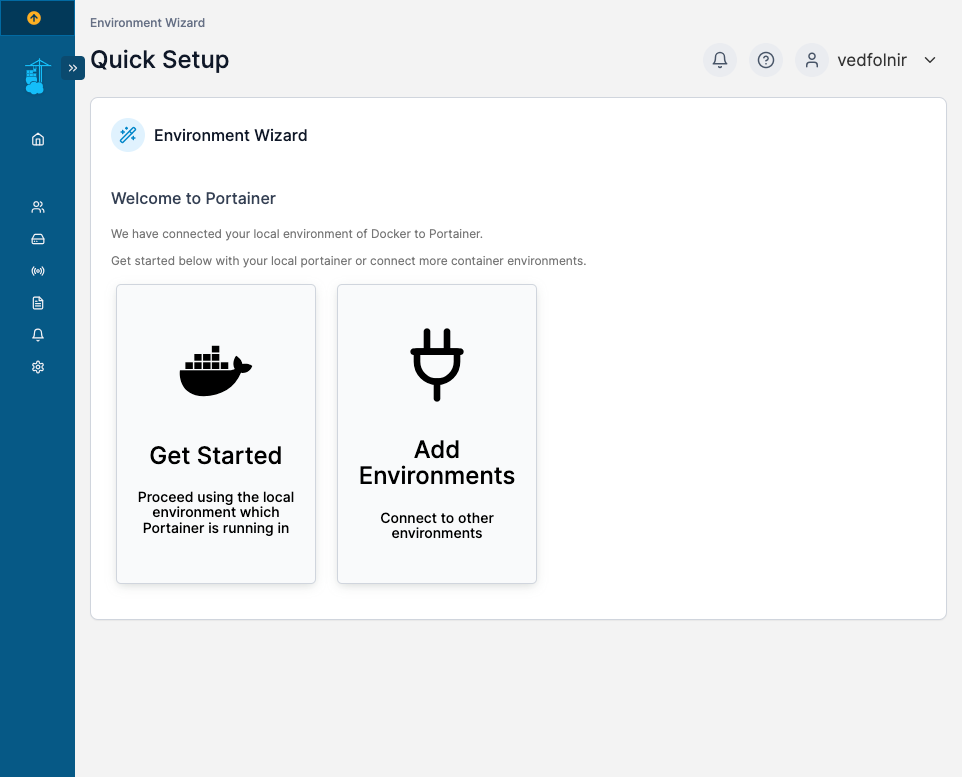Open Settings via sidebar gear icon
The height and width of the screenshot is (777, 962).
point(38,366)
